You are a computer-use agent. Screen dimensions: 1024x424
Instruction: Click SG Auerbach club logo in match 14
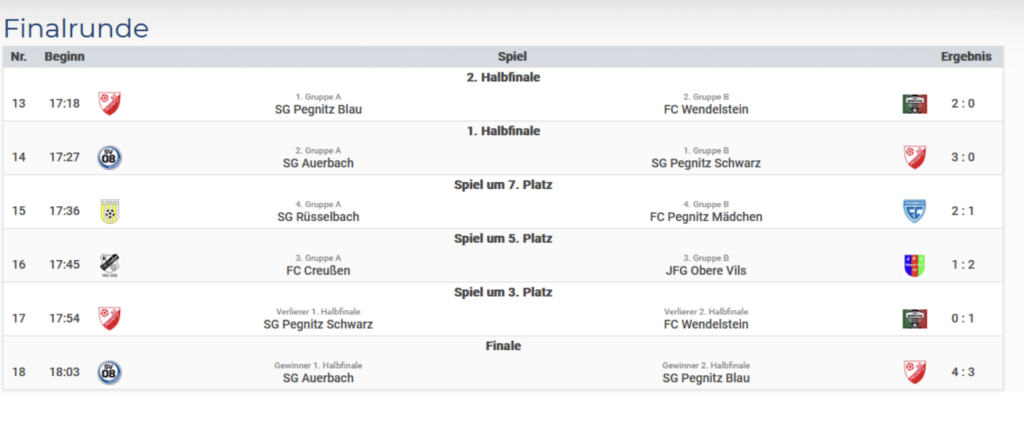109,157
